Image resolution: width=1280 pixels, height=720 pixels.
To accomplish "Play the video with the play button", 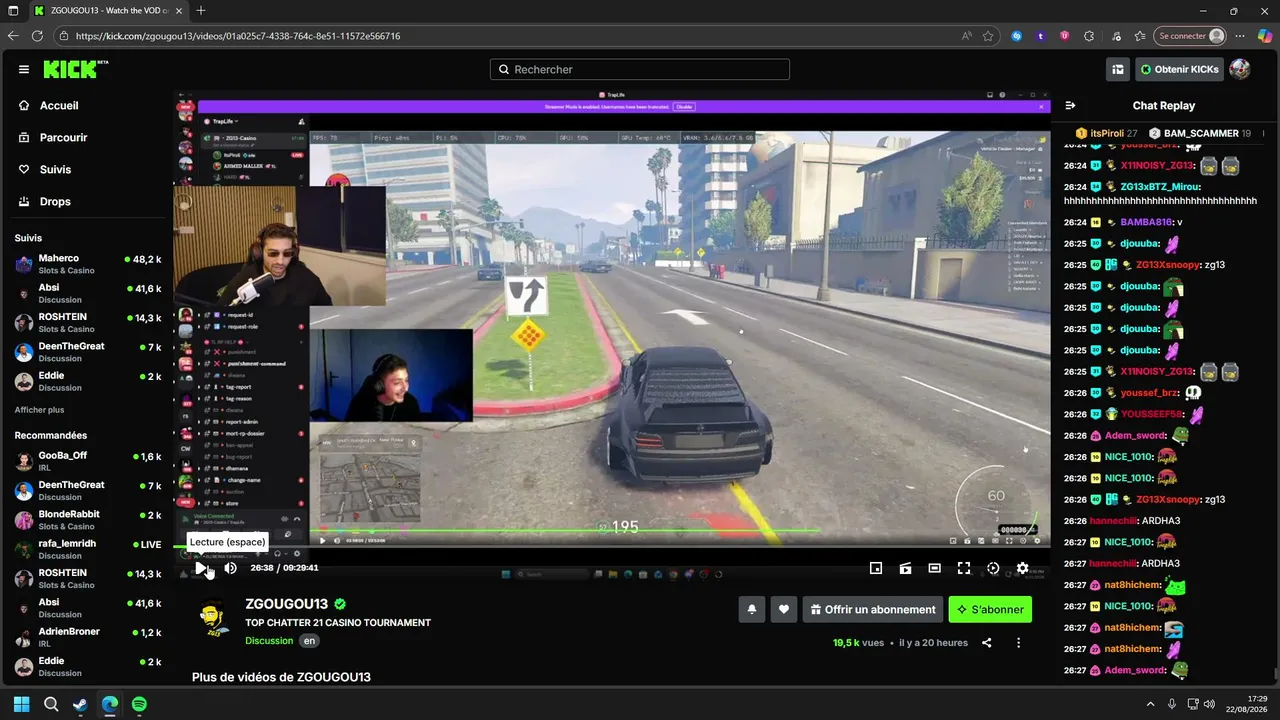I will [x=200, y=568].
